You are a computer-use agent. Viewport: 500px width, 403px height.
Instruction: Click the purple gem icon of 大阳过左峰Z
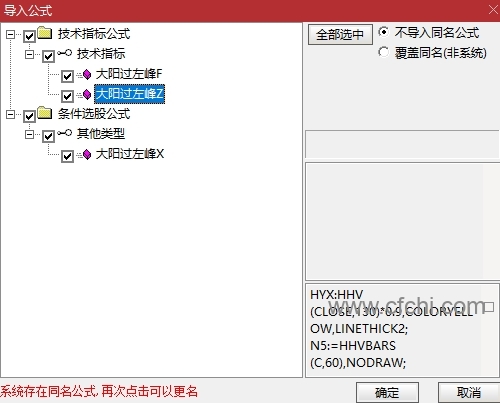point(87,95)
